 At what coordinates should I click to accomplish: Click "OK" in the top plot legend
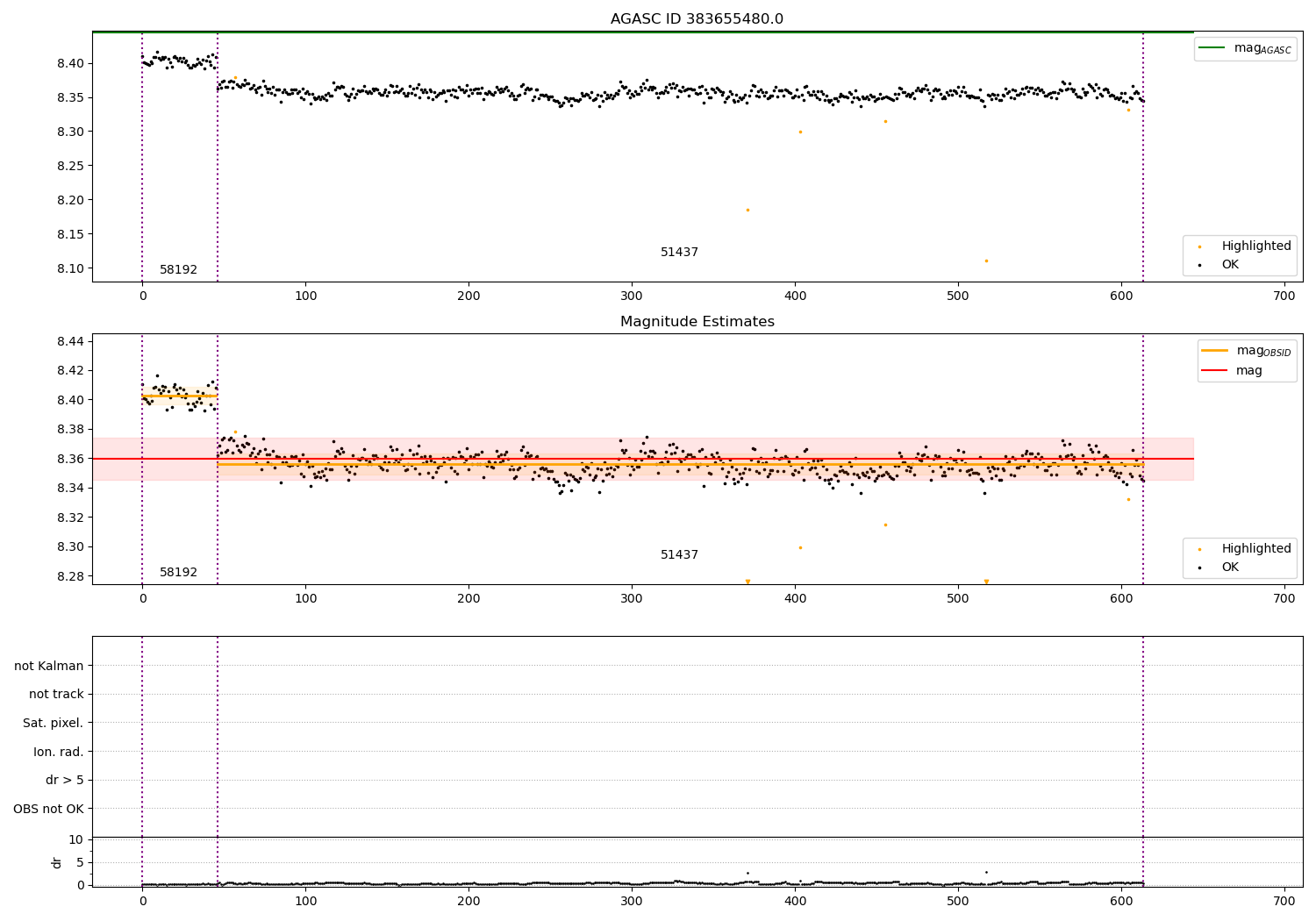coord(1230,264)
